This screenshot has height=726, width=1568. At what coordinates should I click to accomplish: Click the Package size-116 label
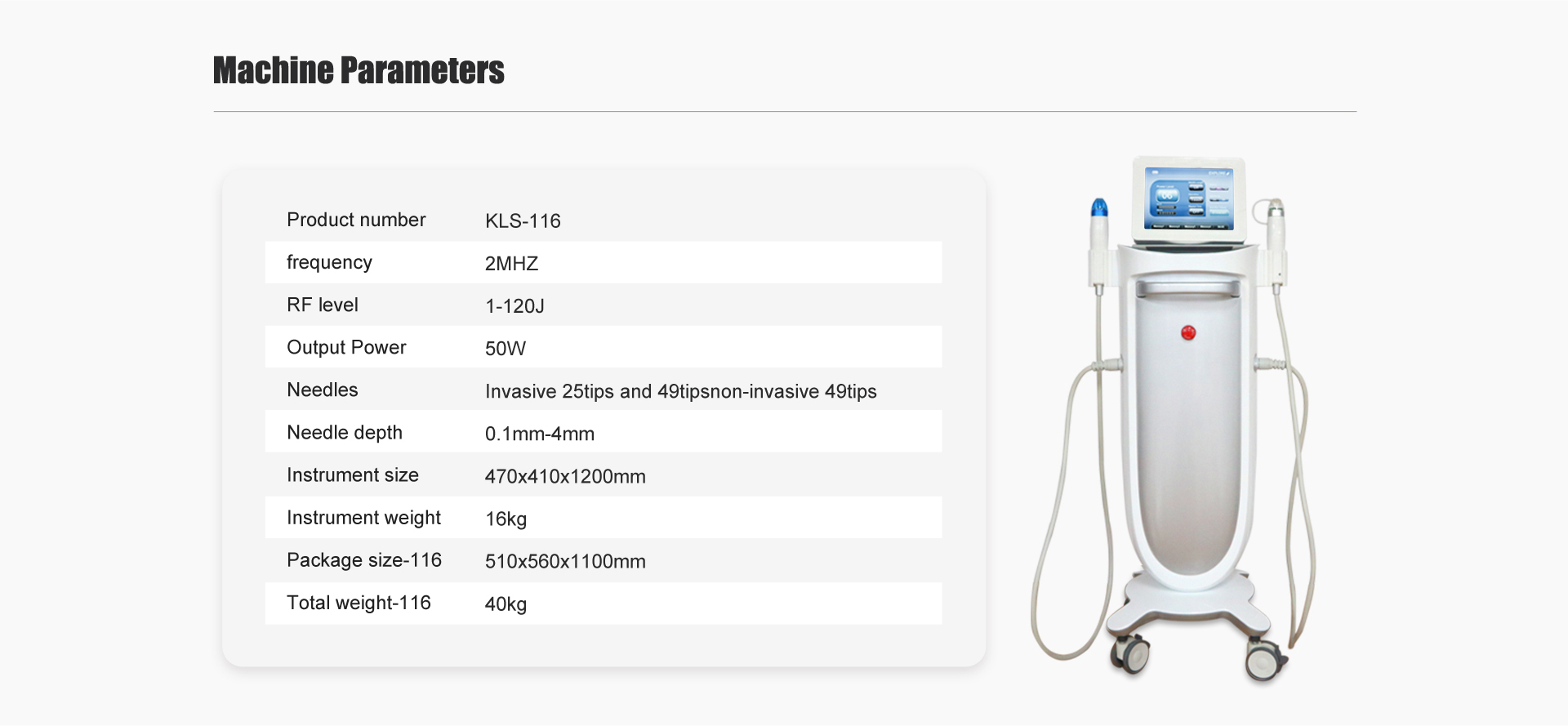(x=364, y=560)
